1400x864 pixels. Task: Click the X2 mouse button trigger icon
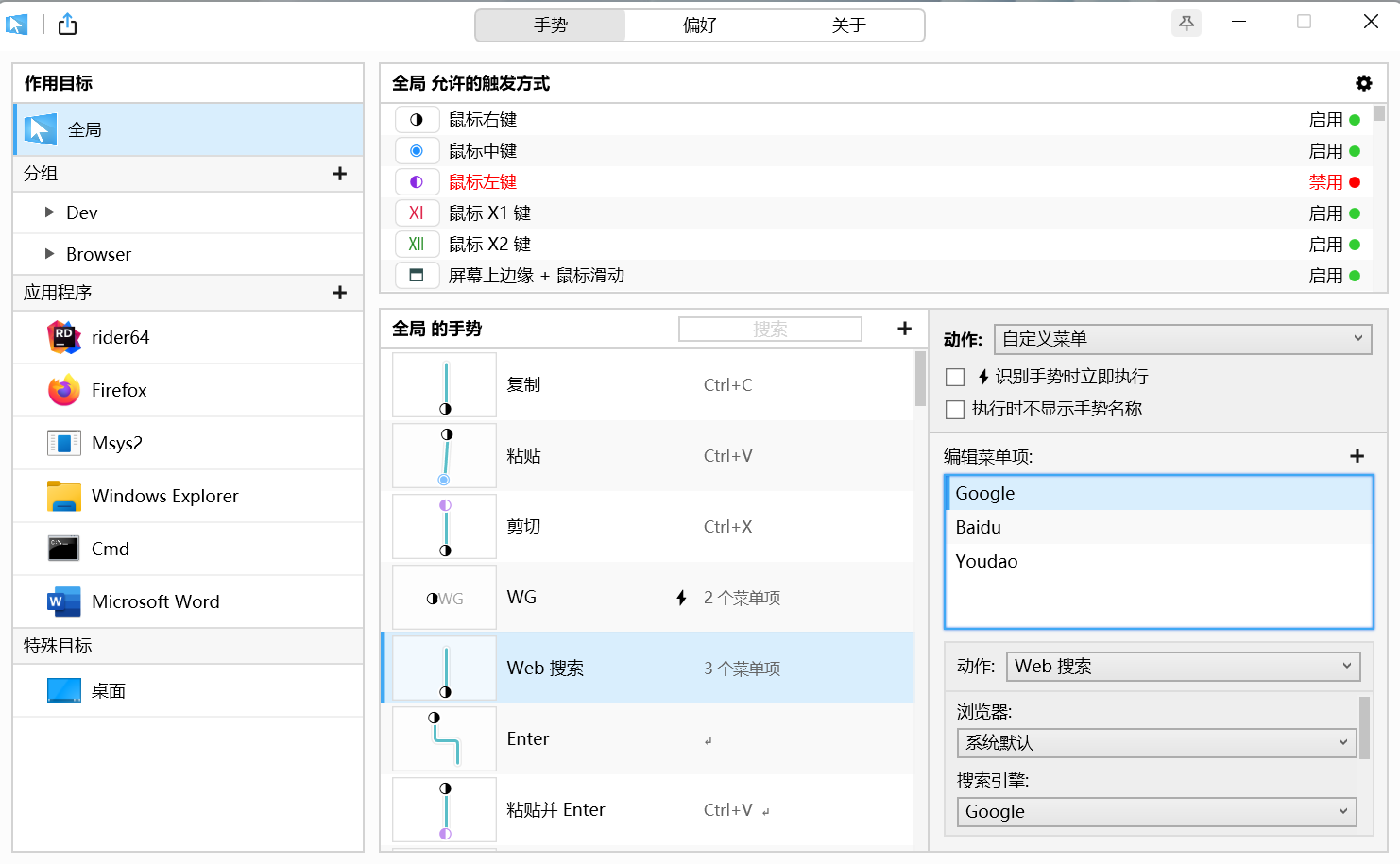click(417, 245)
